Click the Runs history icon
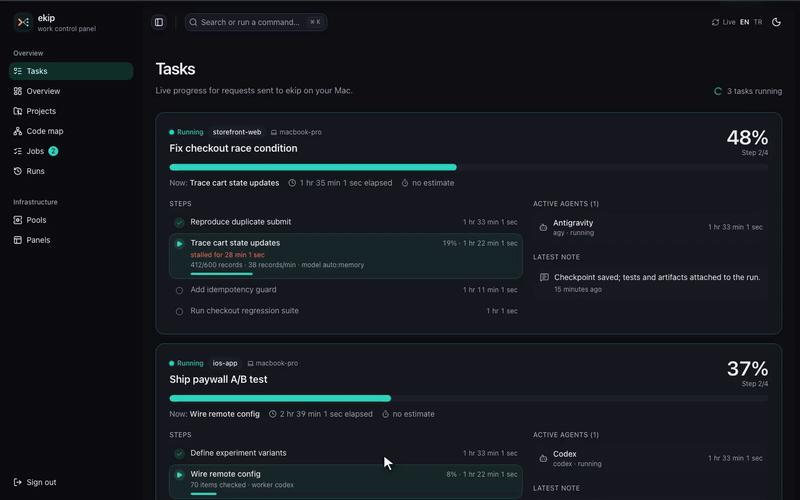This screenshot has height=500, width=800. pos(18,171)
